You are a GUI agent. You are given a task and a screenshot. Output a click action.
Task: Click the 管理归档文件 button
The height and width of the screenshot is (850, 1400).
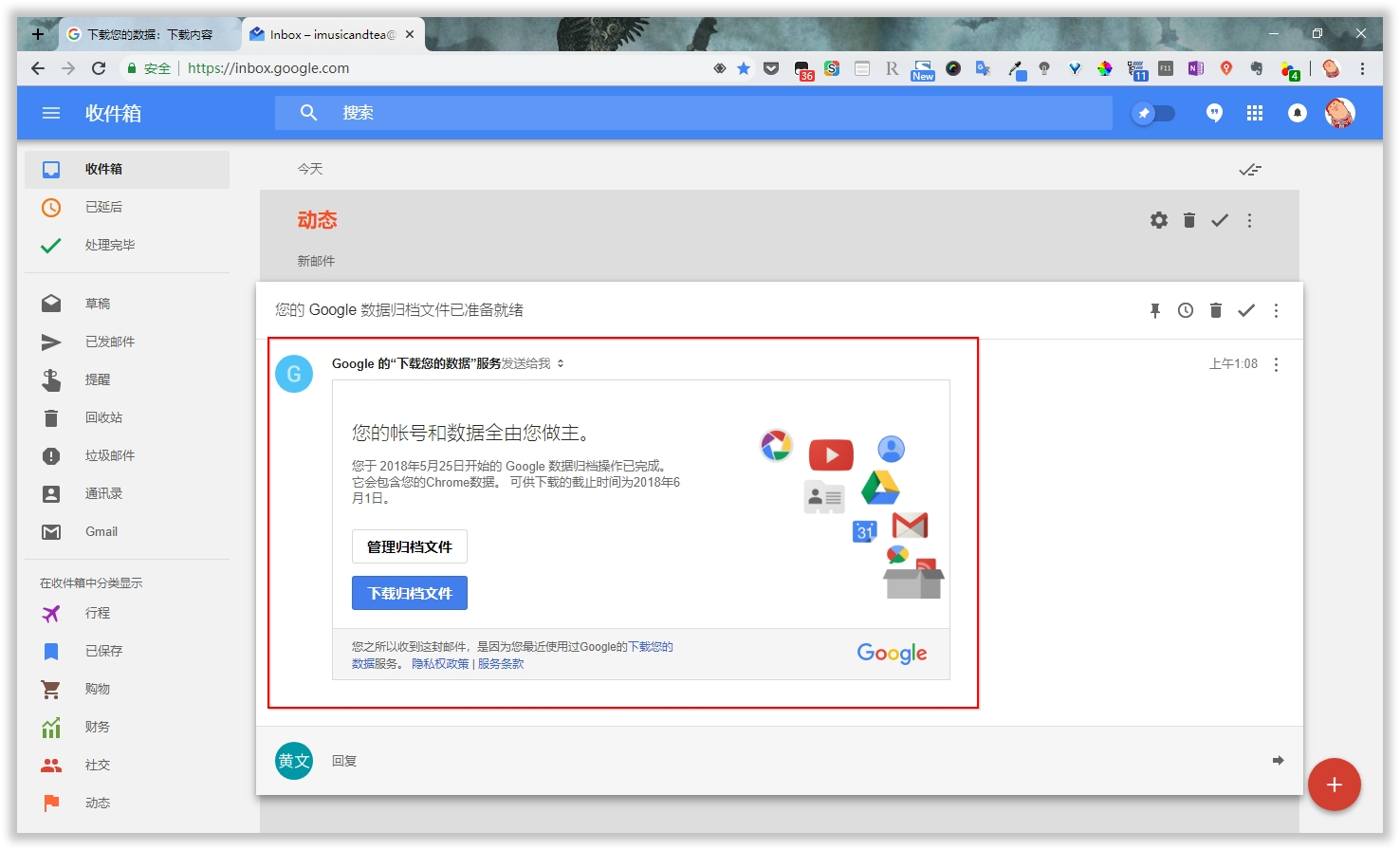coord(410,546)
